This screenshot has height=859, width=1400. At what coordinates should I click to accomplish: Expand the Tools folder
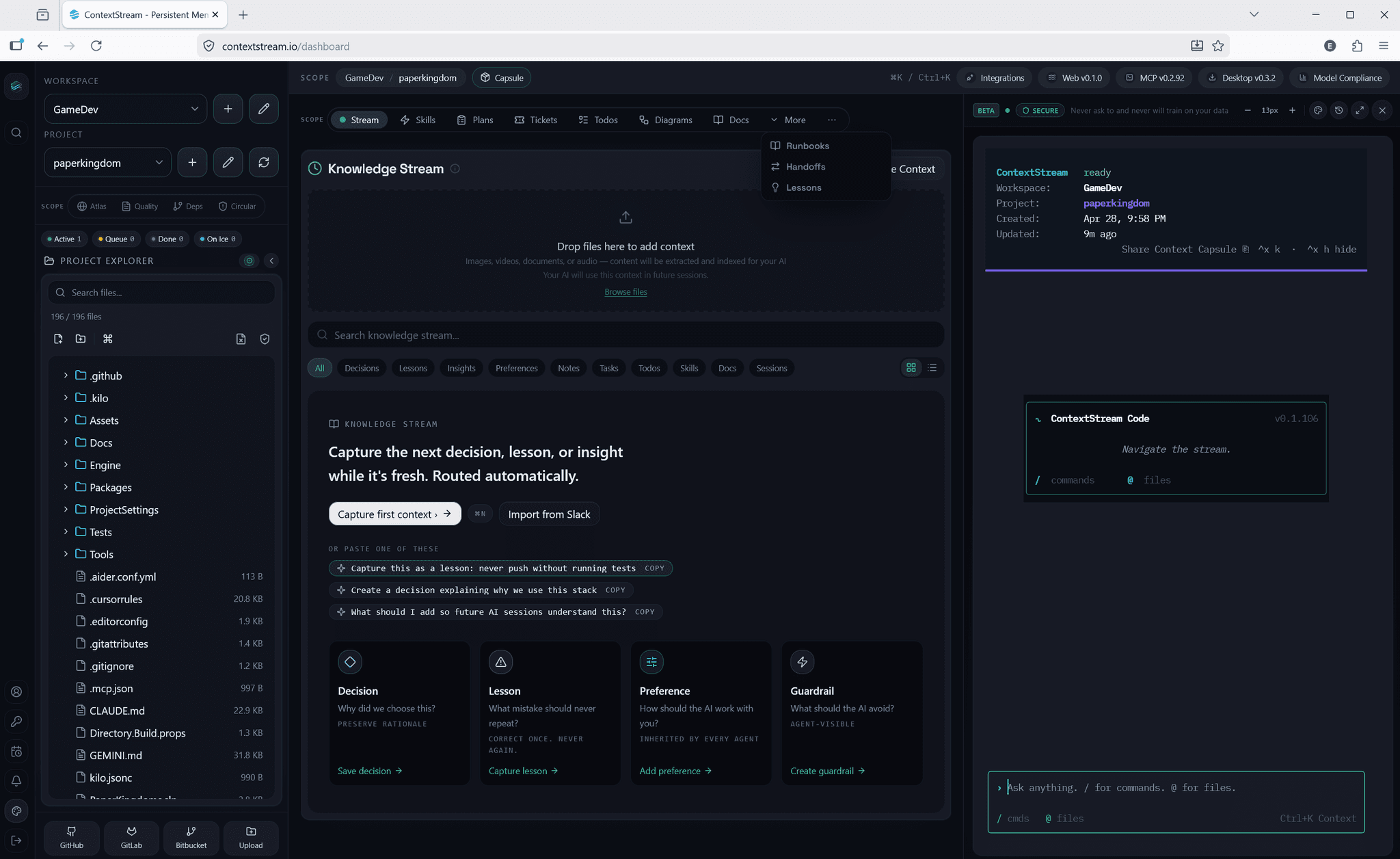coord(66,554)
